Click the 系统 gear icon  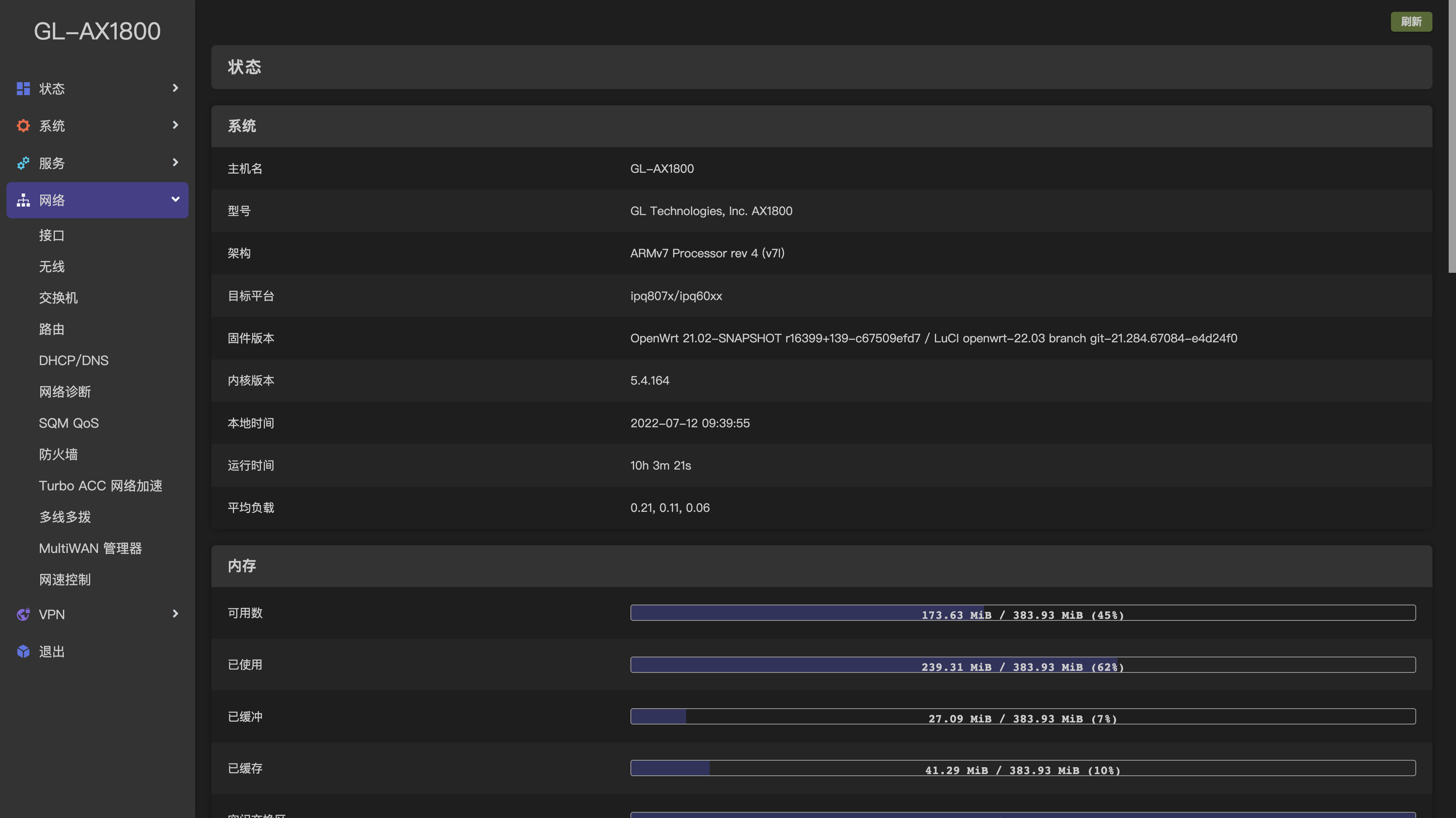point(23,126)
